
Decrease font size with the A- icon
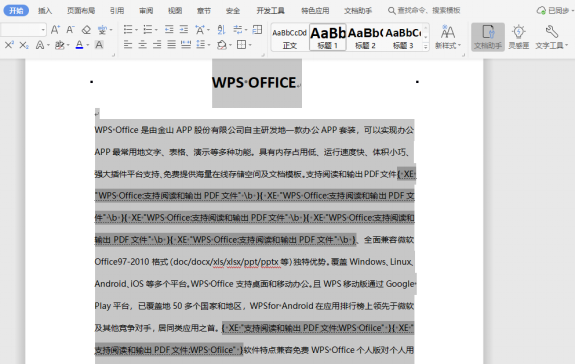click(x=71, y=30)
